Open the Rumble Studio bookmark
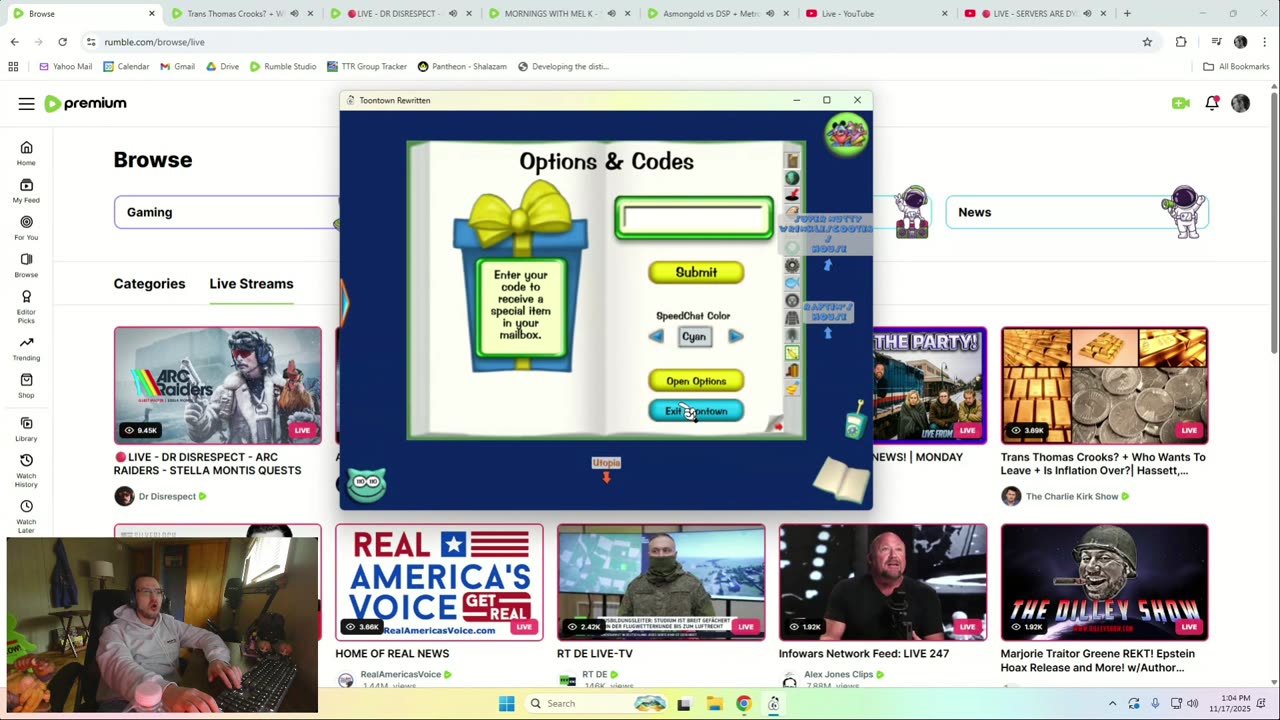 [x=283, y=66]
